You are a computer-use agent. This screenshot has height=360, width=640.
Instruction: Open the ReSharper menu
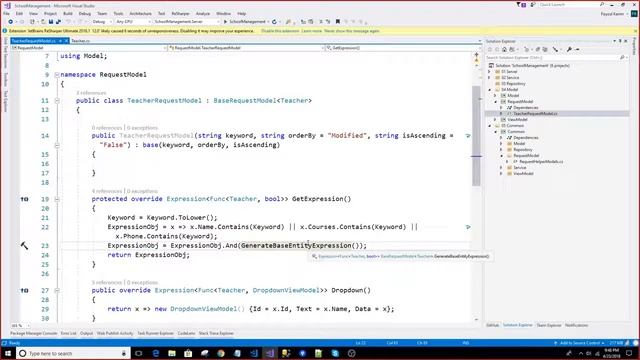(180, 13)
